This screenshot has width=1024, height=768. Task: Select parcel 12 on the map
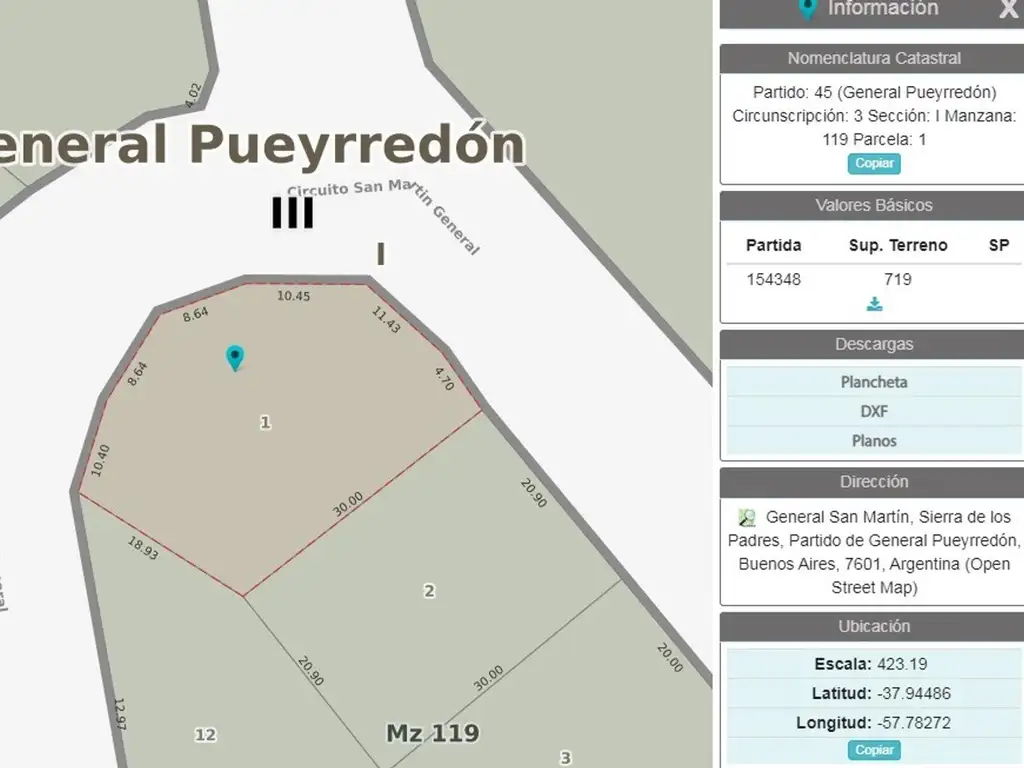[205, 735]
